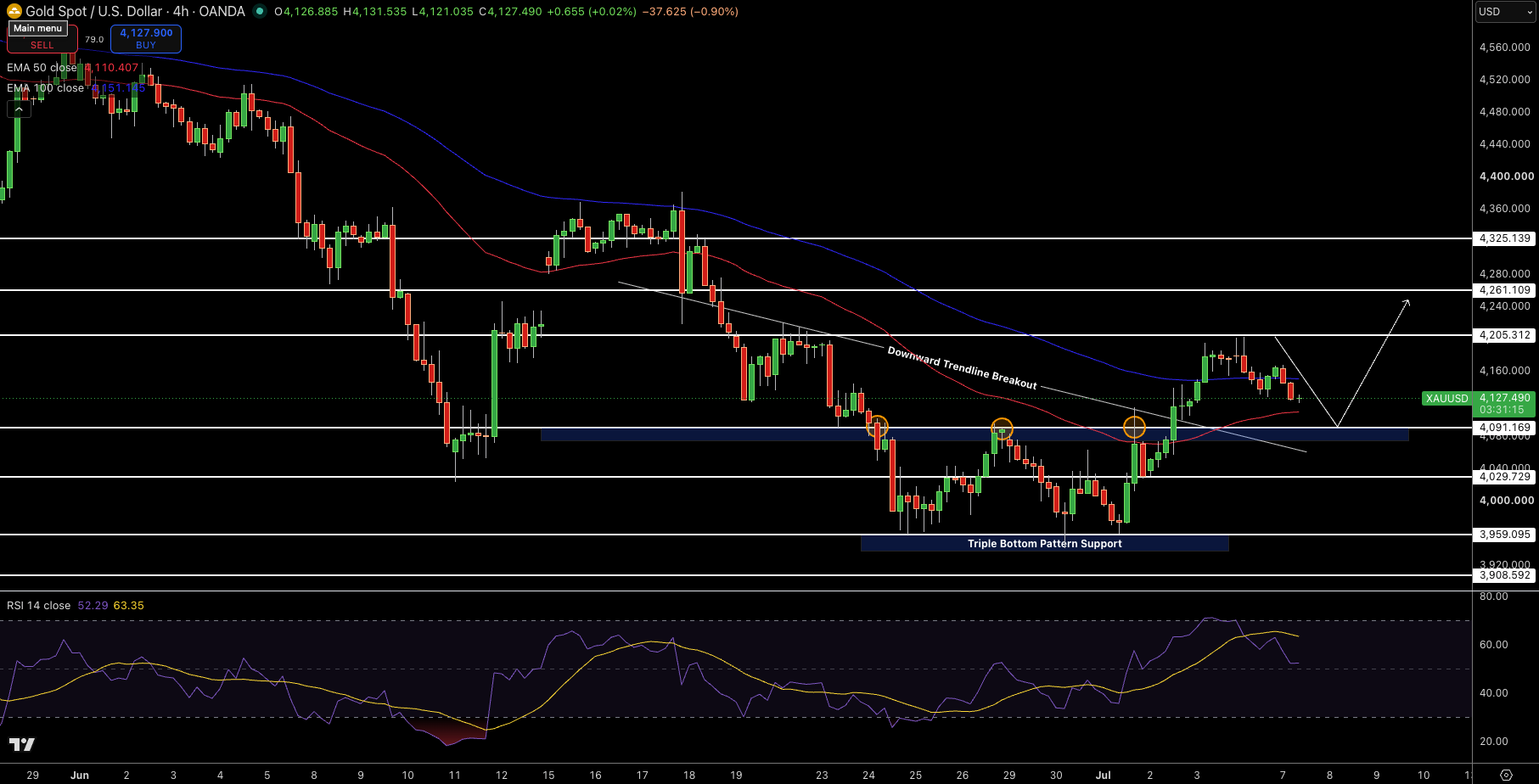Select the EMA 100 close indicator legend
The width and height of the screenshot is (1539, 784).
click(45, 88)
